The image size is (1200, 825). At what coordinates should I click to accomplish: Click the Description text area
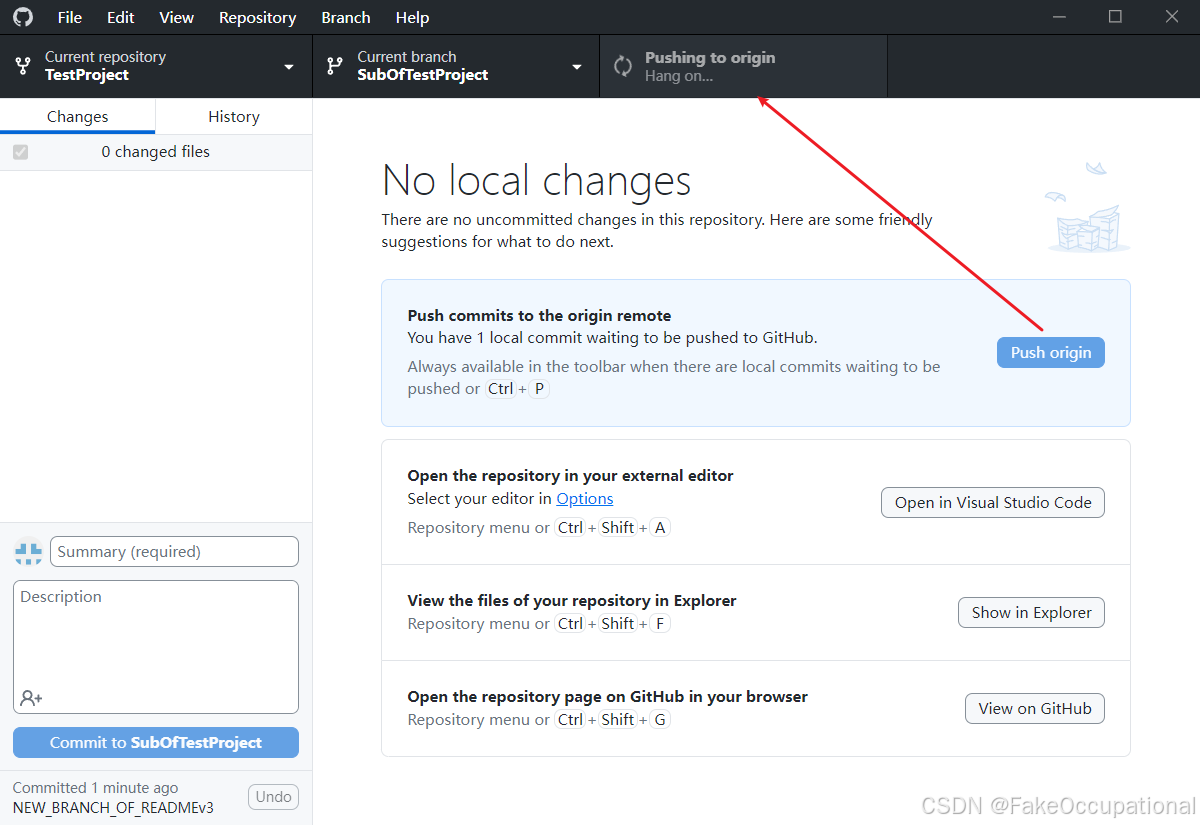point(156,647)
